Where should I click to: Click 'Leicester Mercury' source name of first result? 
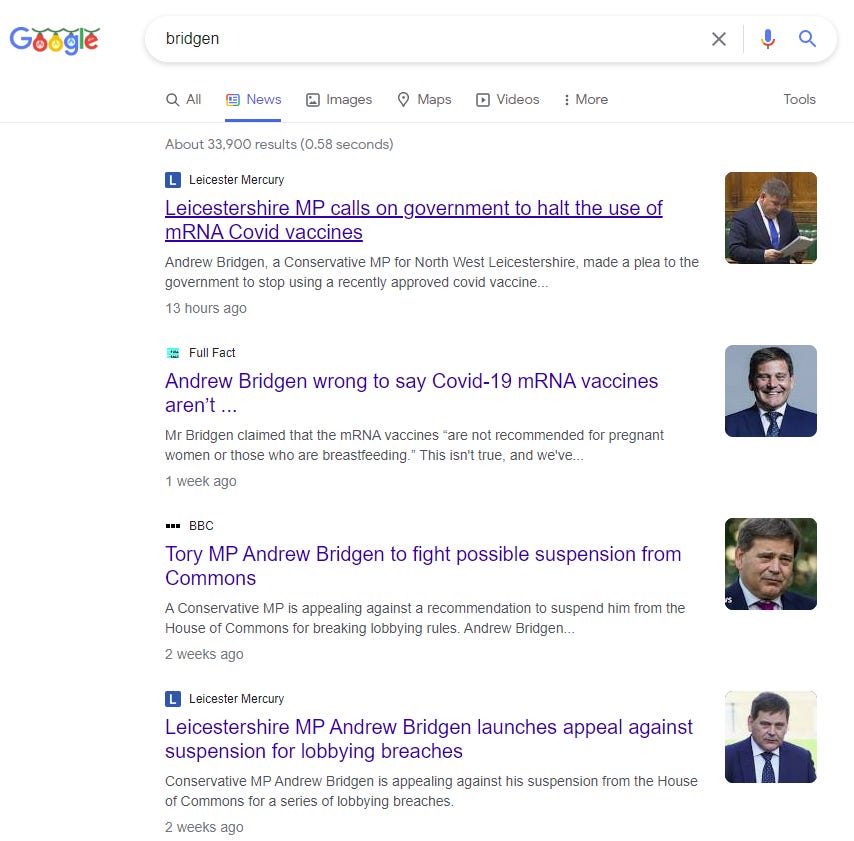point(236,180)
